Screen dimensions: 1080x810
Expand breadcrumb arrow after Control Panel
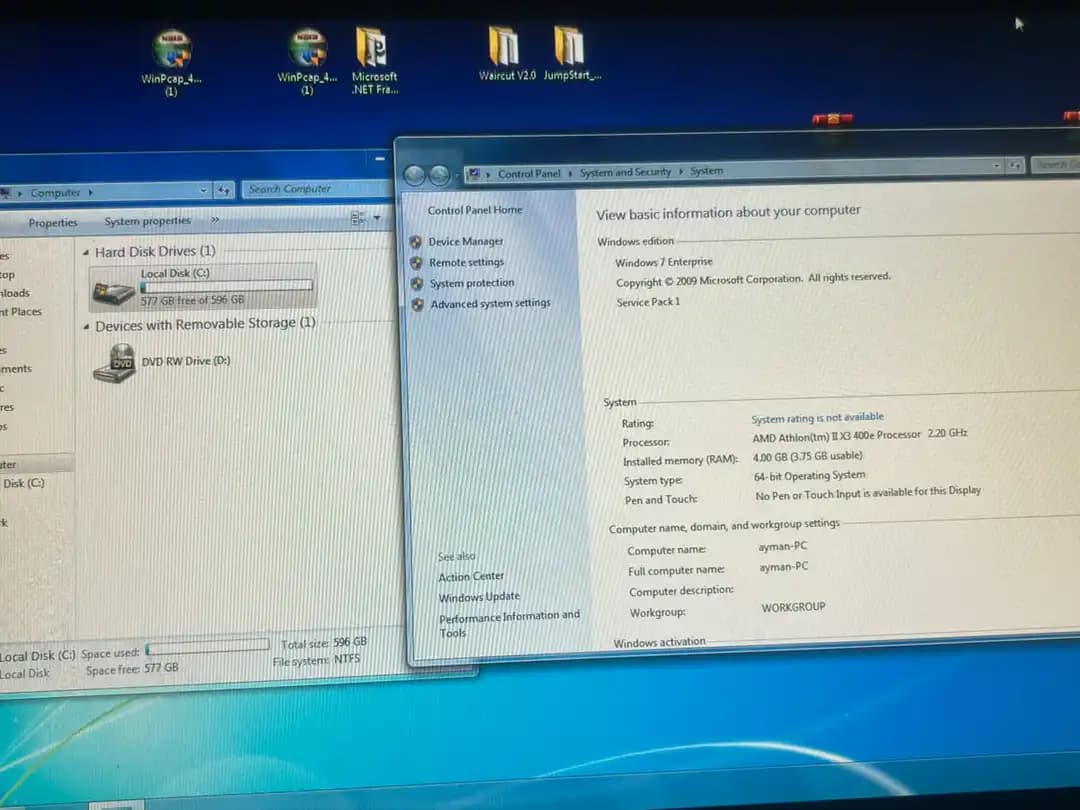[x=570, y=173]
